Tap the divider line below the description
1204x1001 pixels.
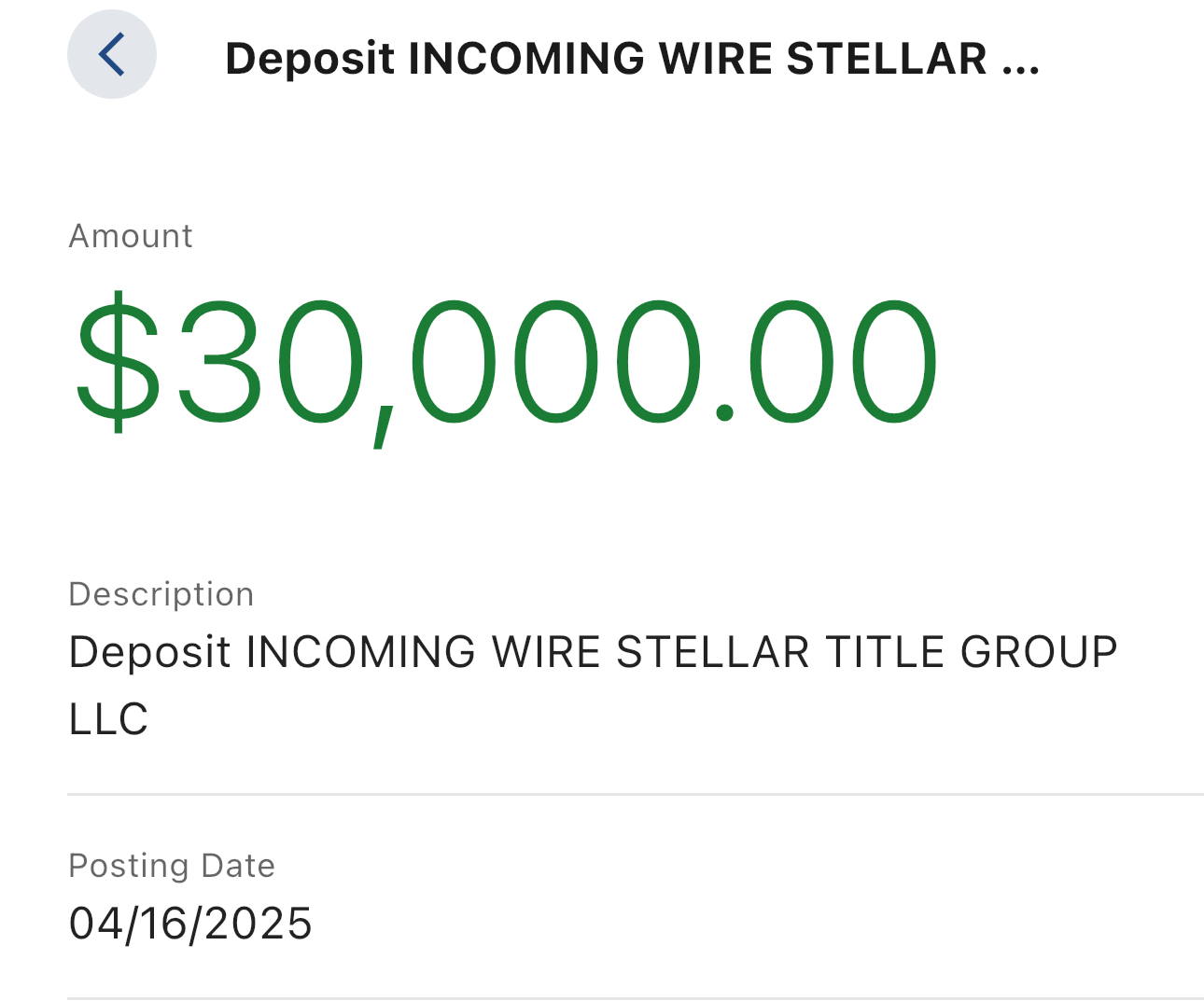636,795
